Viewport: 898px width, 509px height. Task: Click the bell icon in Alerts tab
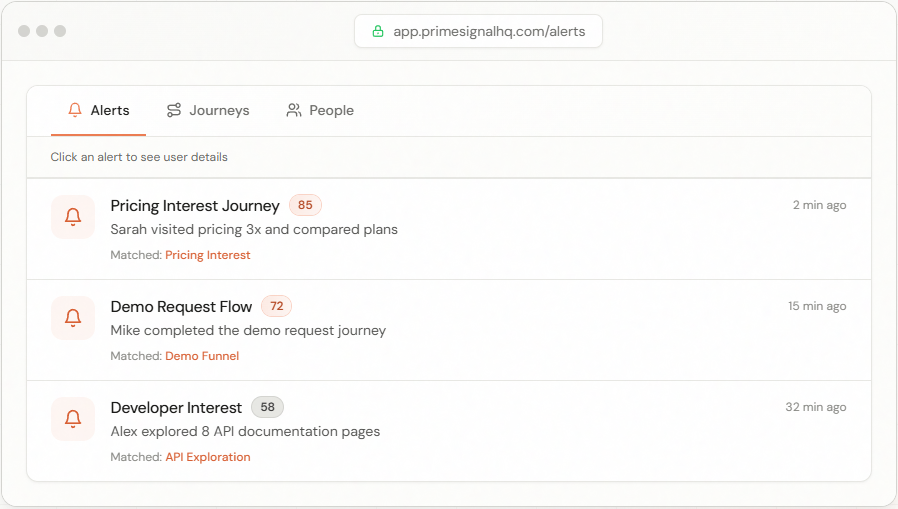75,110
